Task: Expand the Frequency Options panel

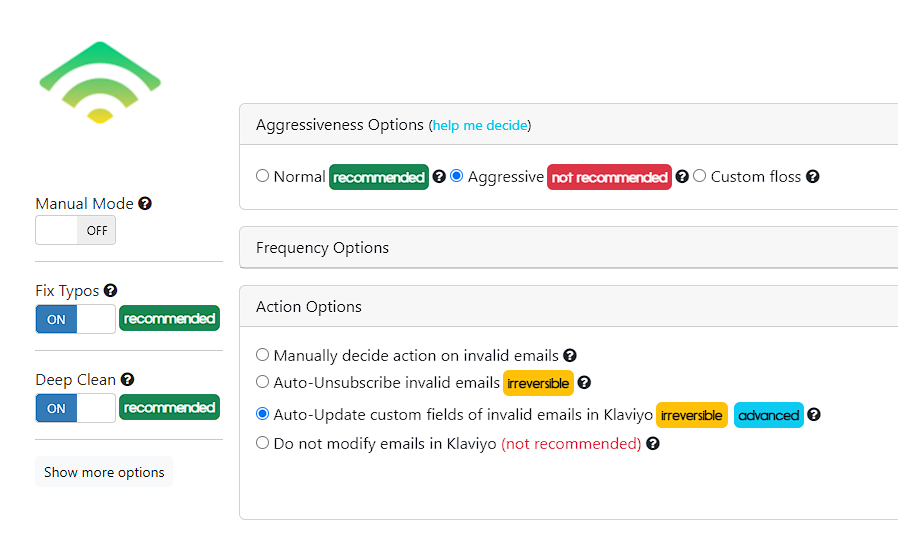Action: pos(569,247)
